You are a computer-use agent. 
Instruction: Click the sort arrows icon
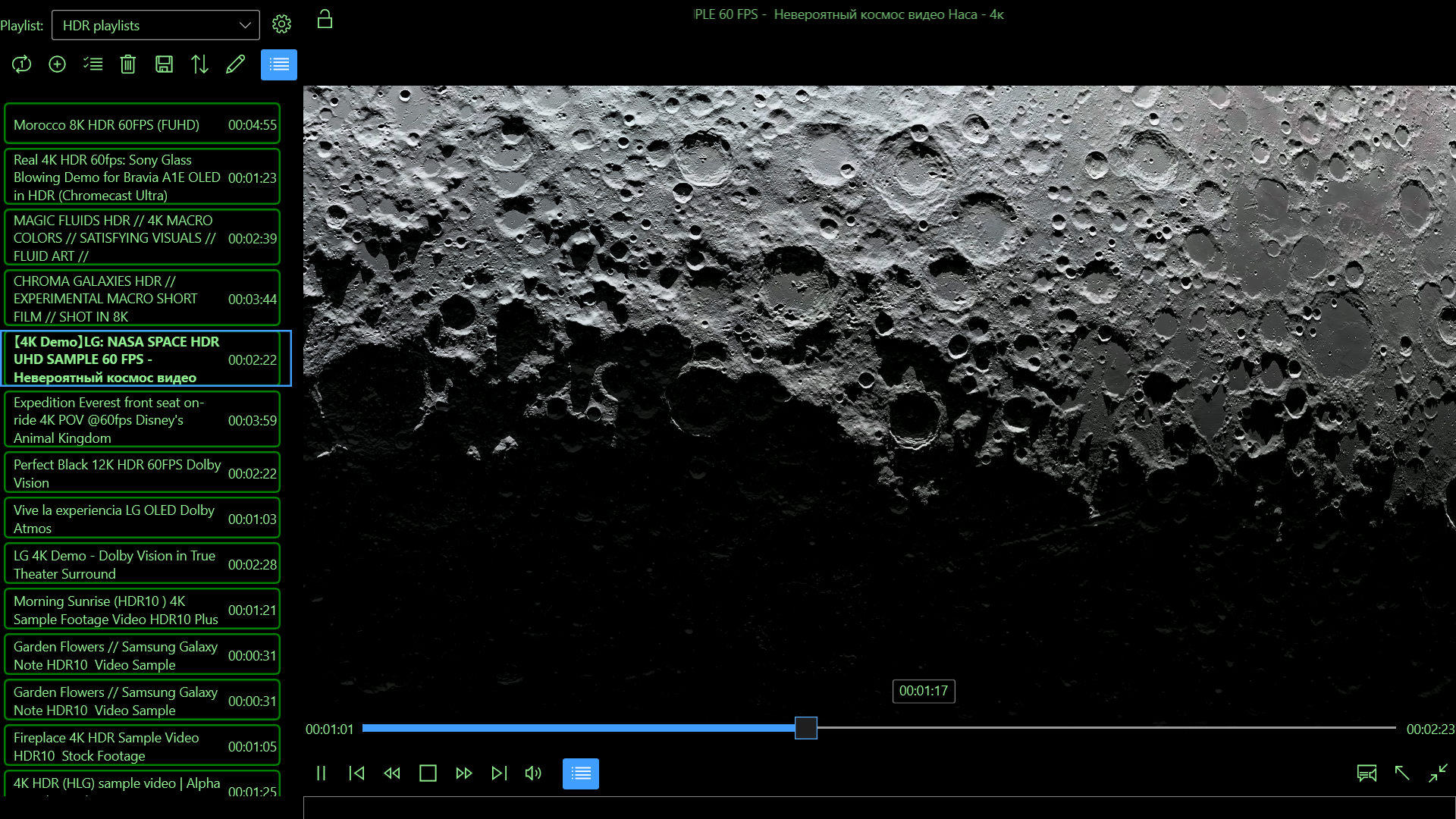click(x=199, y=64)
